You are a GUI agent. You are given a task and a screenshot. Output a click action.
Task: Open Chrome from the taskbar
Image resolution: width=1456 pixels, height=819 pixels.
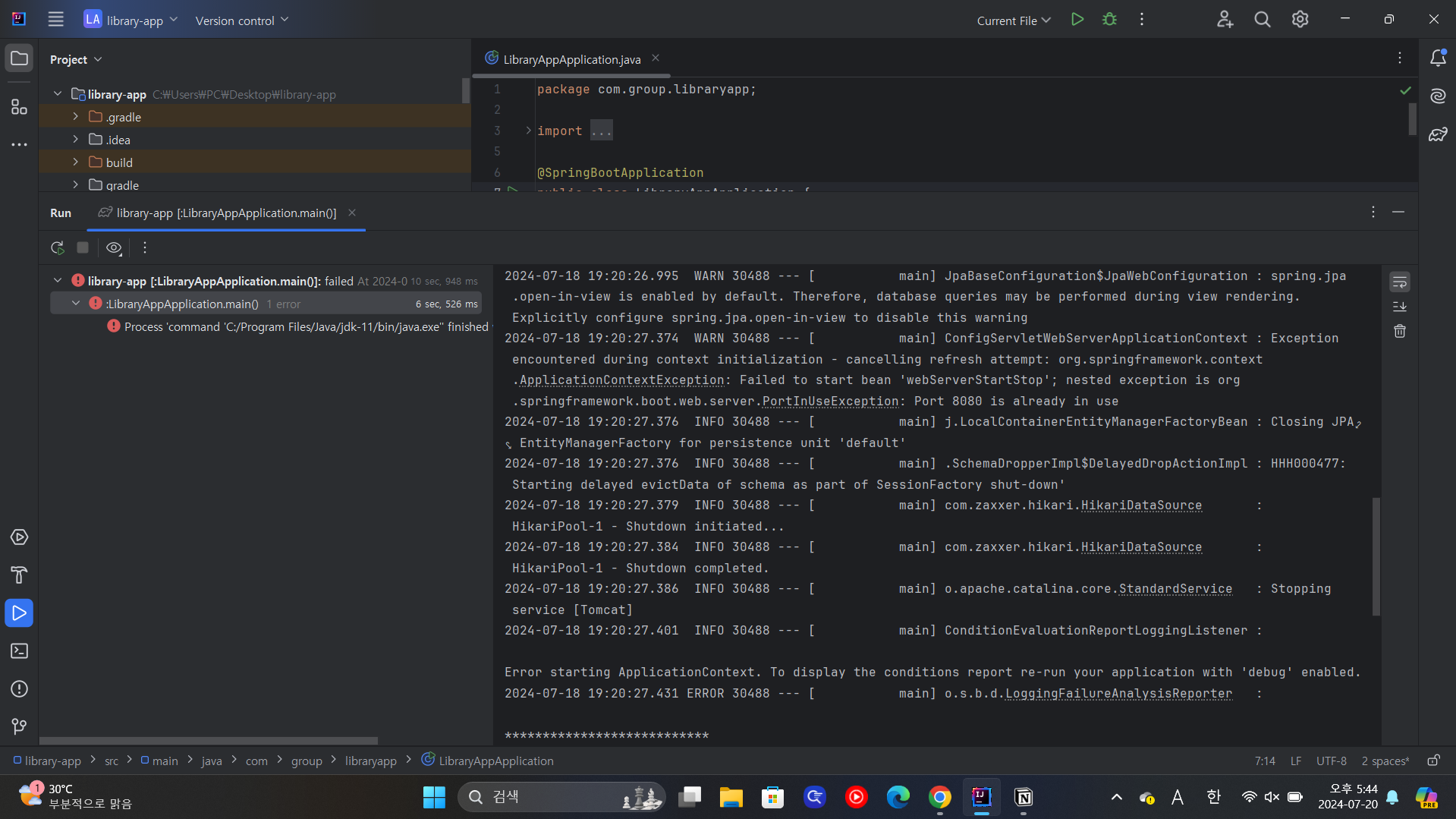tap(939, 797)
